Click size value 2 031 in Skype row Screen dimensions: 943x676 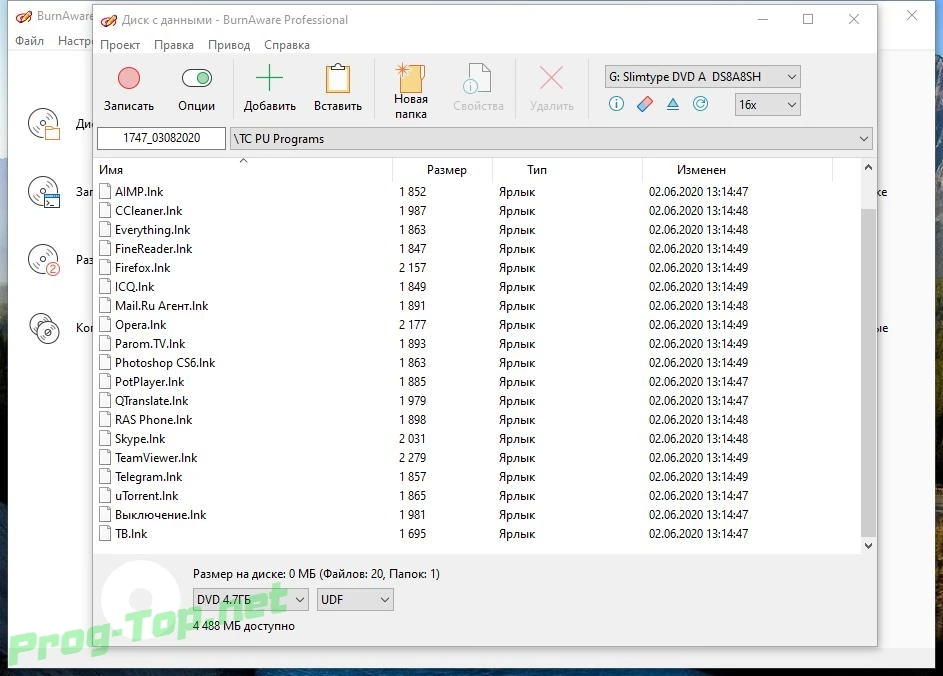412,438
